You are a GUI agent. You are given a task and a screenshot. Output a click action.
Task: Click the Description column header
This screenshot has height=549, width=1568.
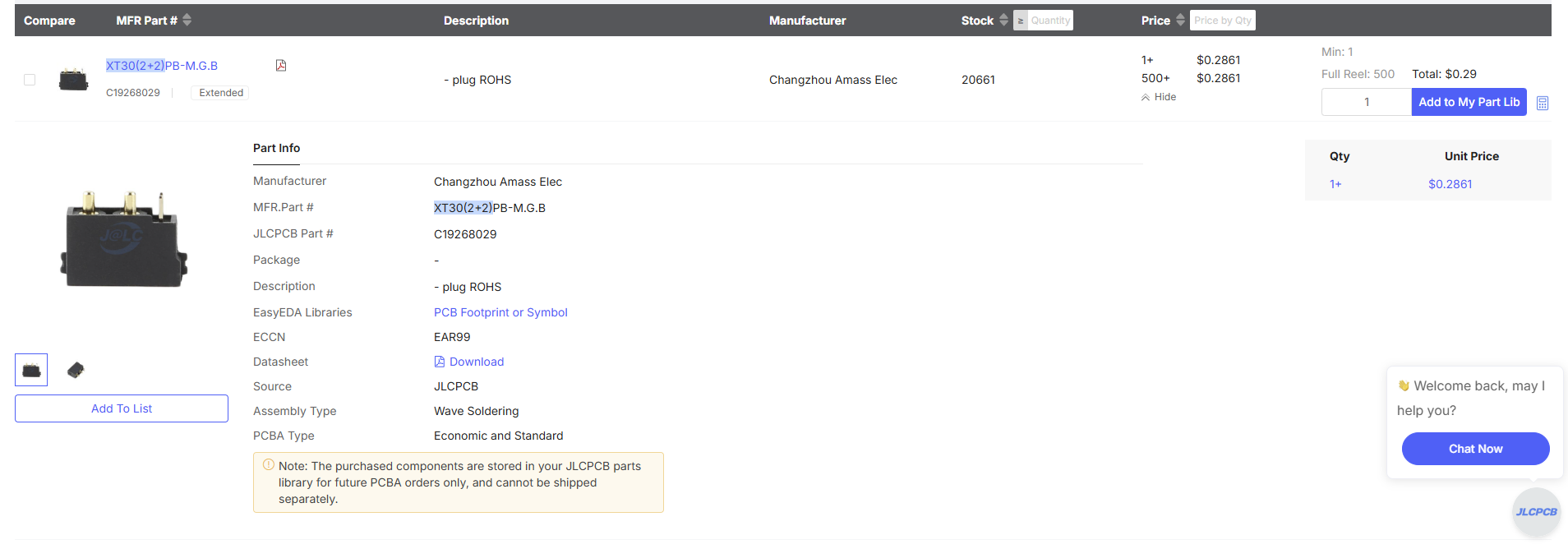pyautogui.click(x=476, y=21)
